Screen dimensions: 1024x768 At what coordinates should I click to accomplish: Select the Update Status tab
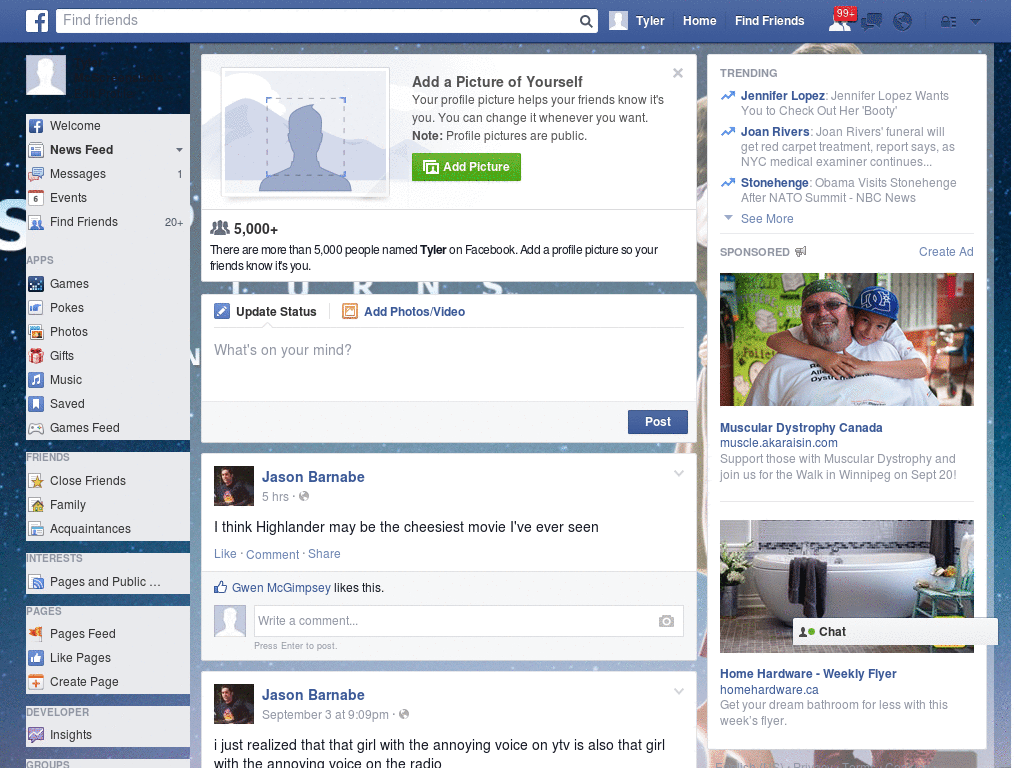pos(266,312)
